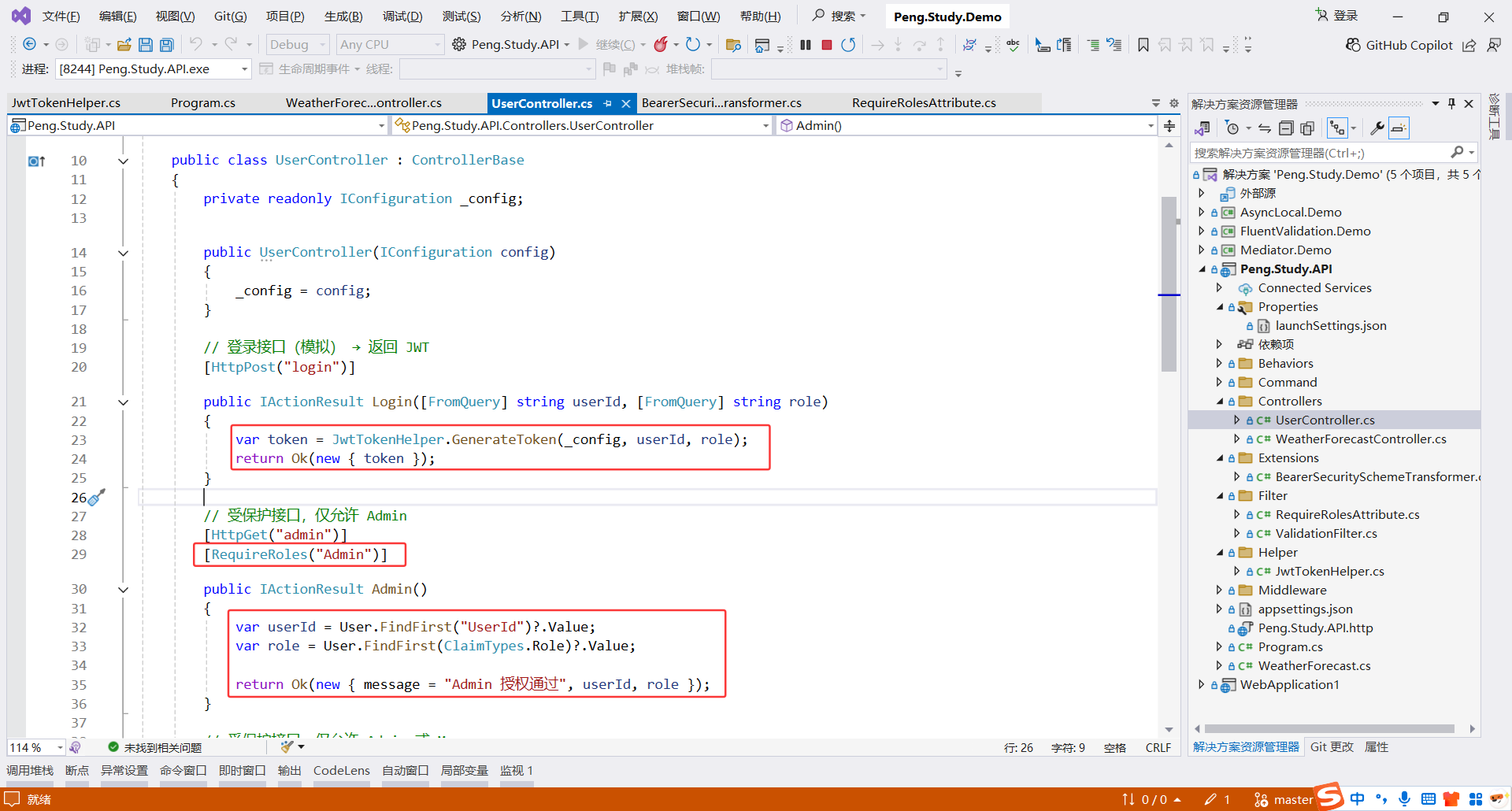
Task: Open a file with the folder icon
Action: coord(124,45)
